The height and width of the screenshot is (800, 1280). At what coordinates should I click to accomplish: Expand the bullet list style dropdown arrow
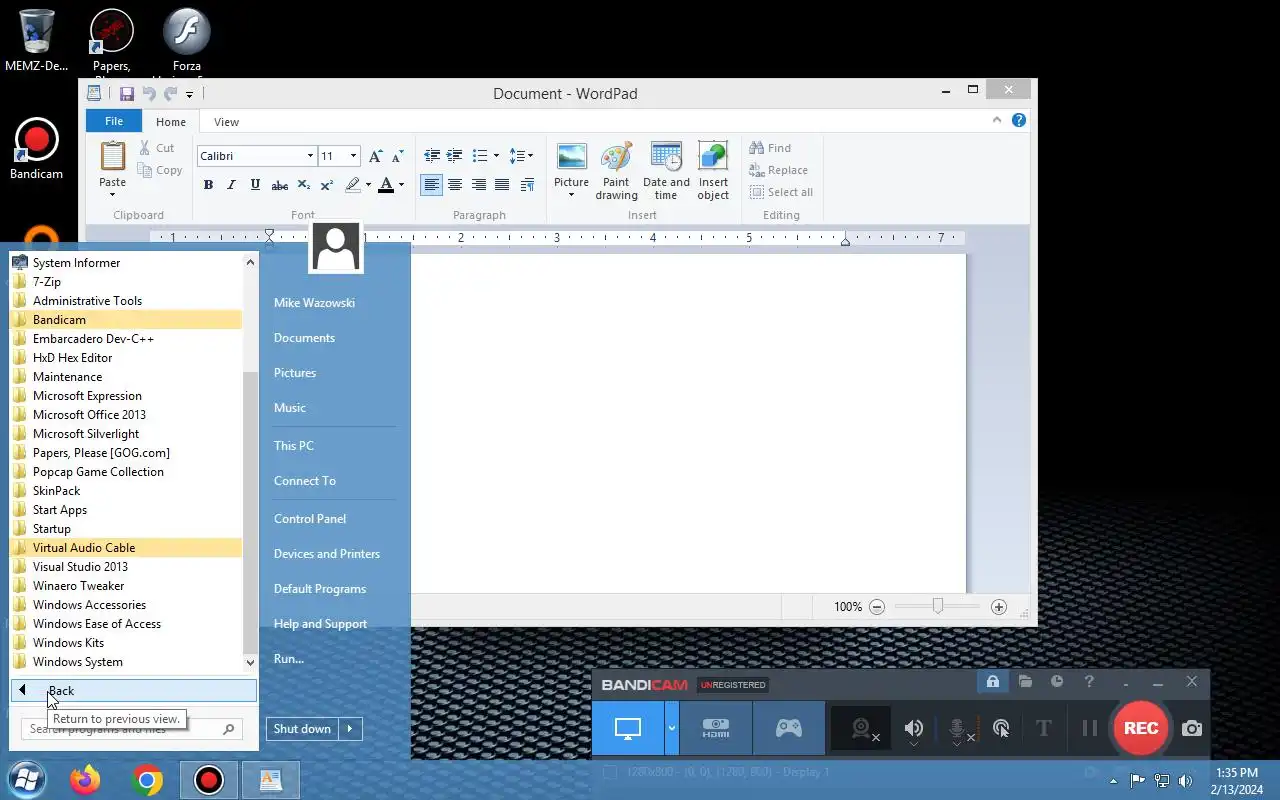[496, 156]
